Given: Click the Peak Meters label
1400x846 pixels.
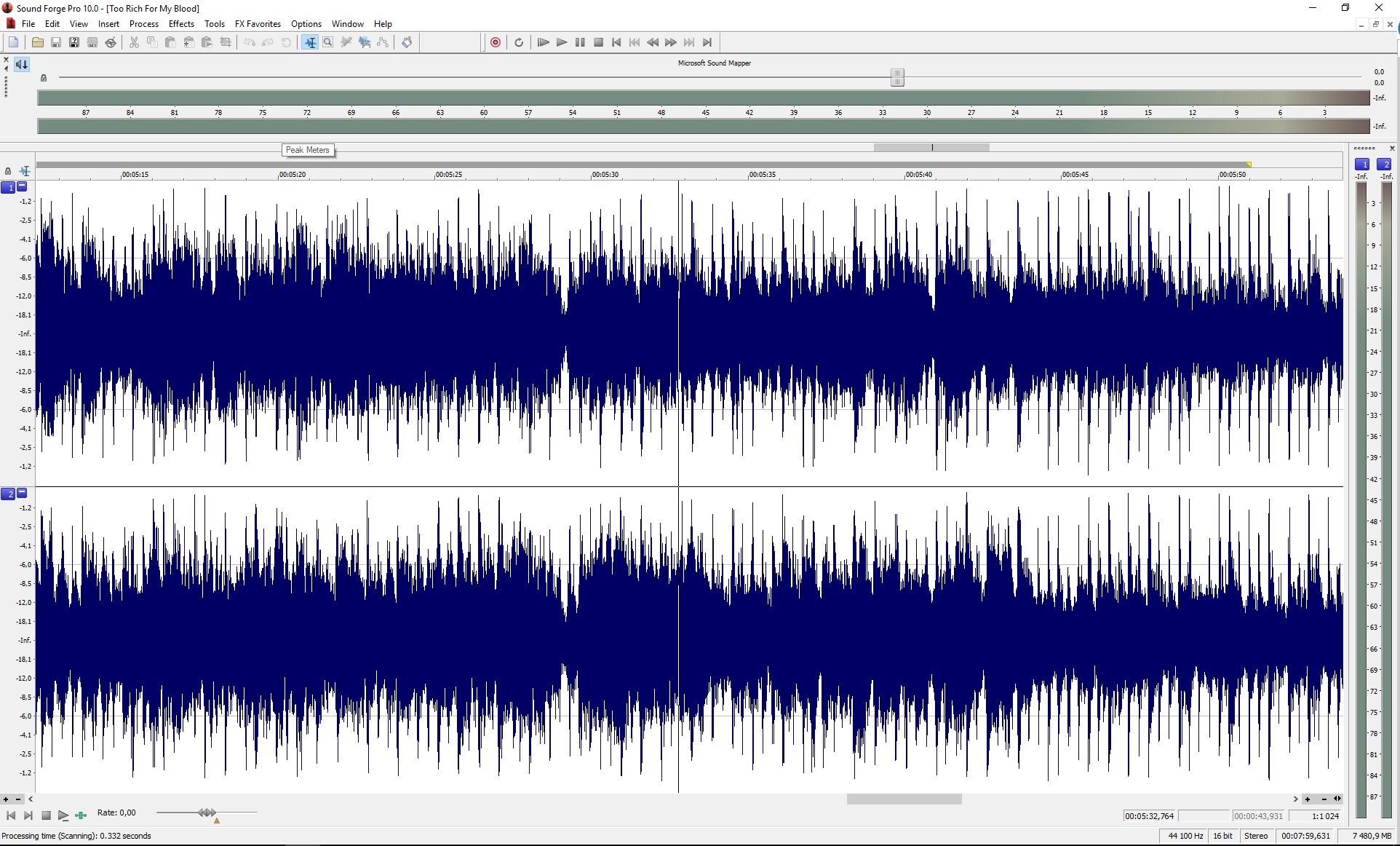Looking at the screenshot, I should pyautogui.click(x=307, y=150).
